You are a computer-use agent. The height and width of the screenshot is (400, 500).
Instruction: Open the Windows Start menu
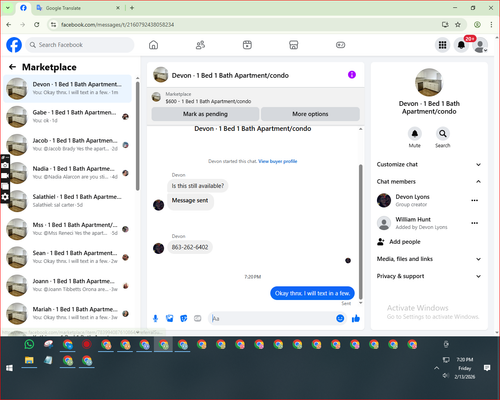pos(9,368)
